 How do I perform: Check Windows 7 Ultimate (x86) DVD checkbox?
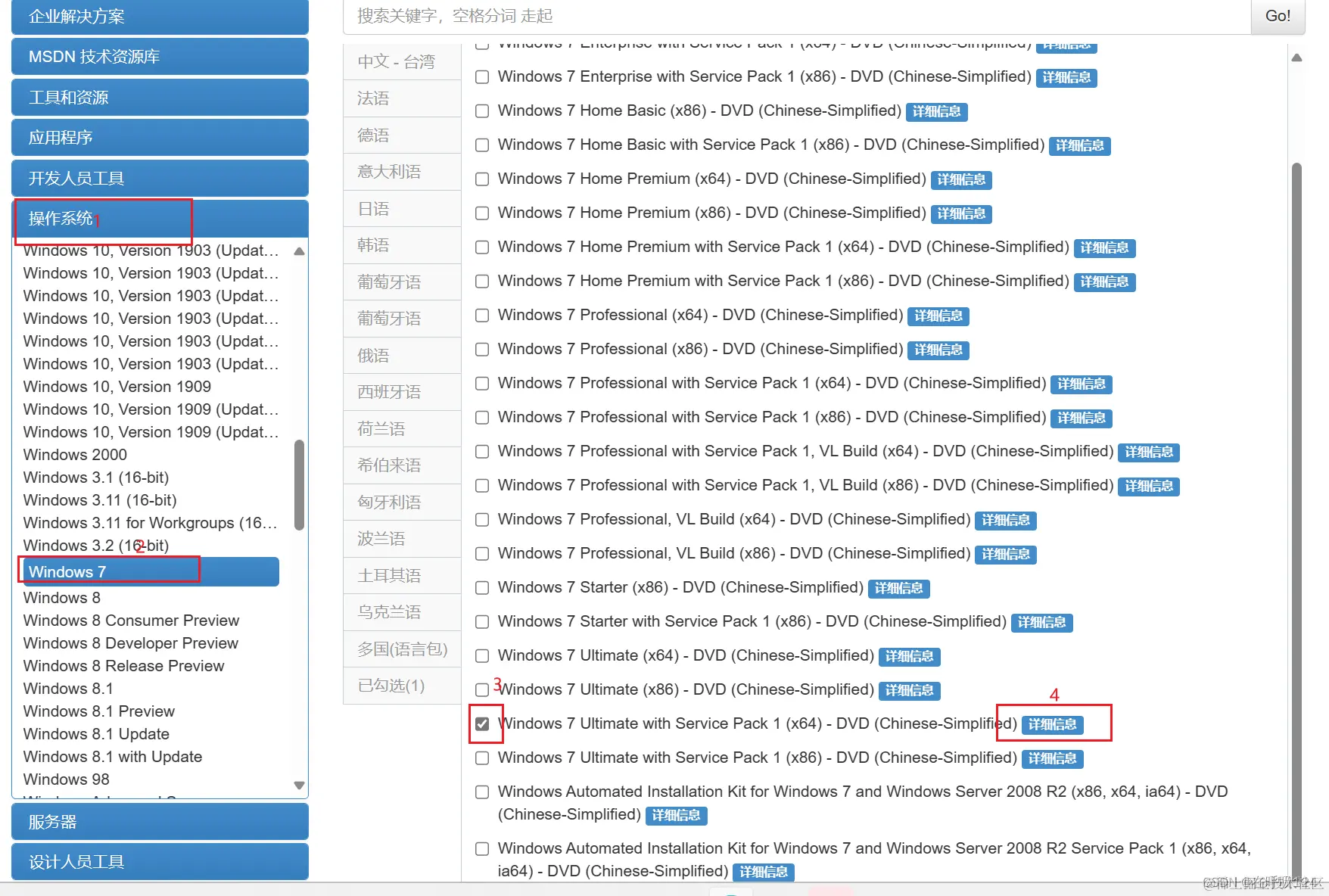click(x=482, y=690)
